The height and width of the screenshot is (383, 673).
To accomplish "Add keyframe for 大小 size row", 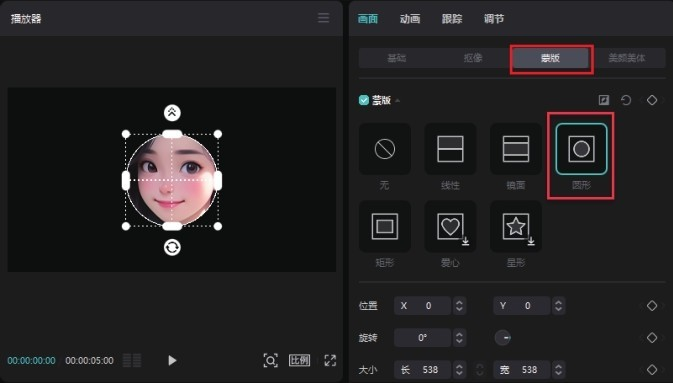I will tap(652, 369).
